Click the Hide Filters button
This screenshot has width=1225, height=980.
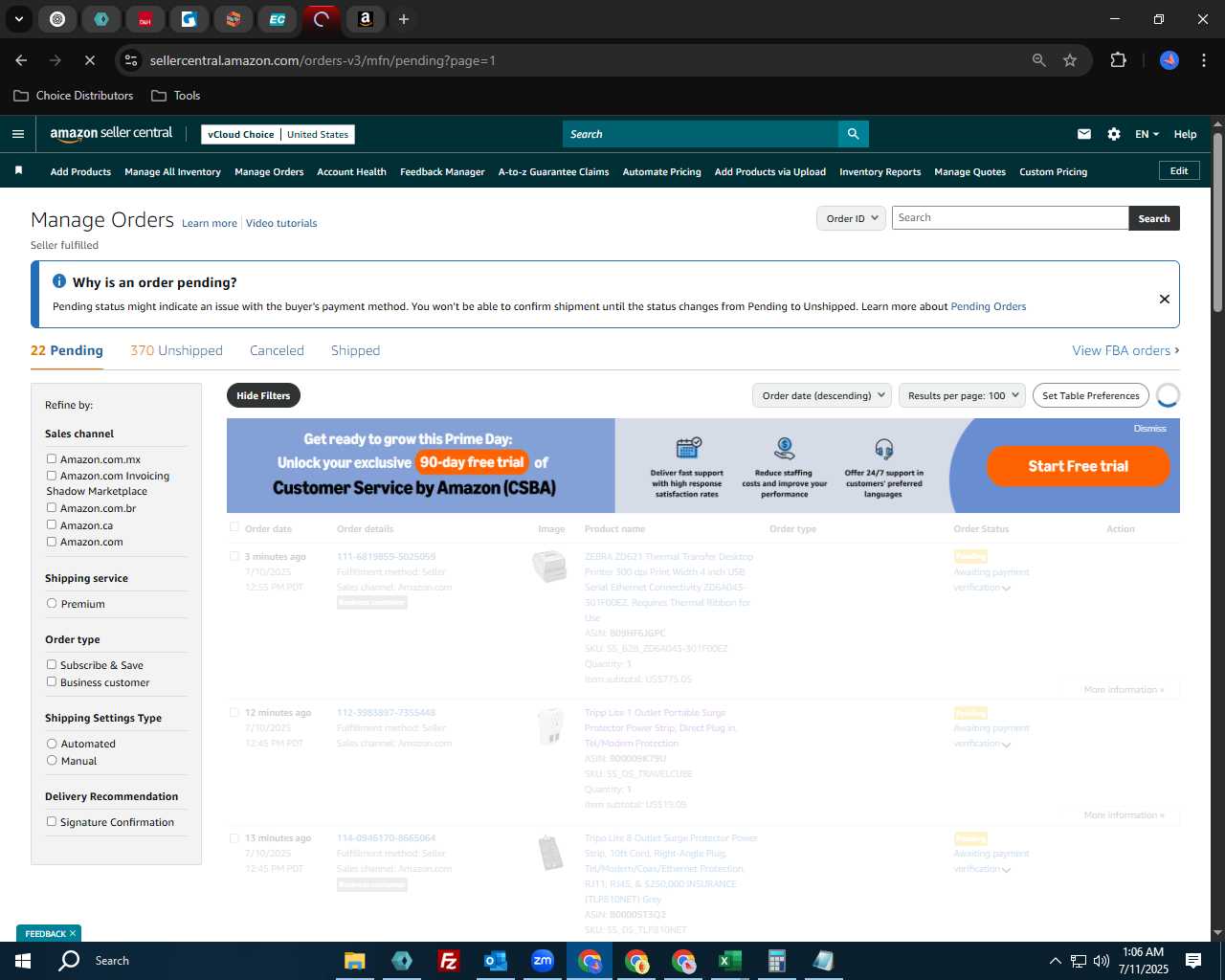coord(263,395)
